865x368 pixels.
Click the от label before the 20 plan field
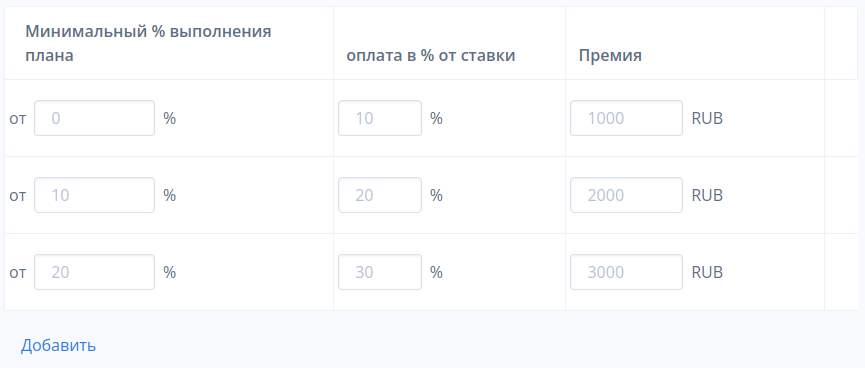(x=18, y=273)
